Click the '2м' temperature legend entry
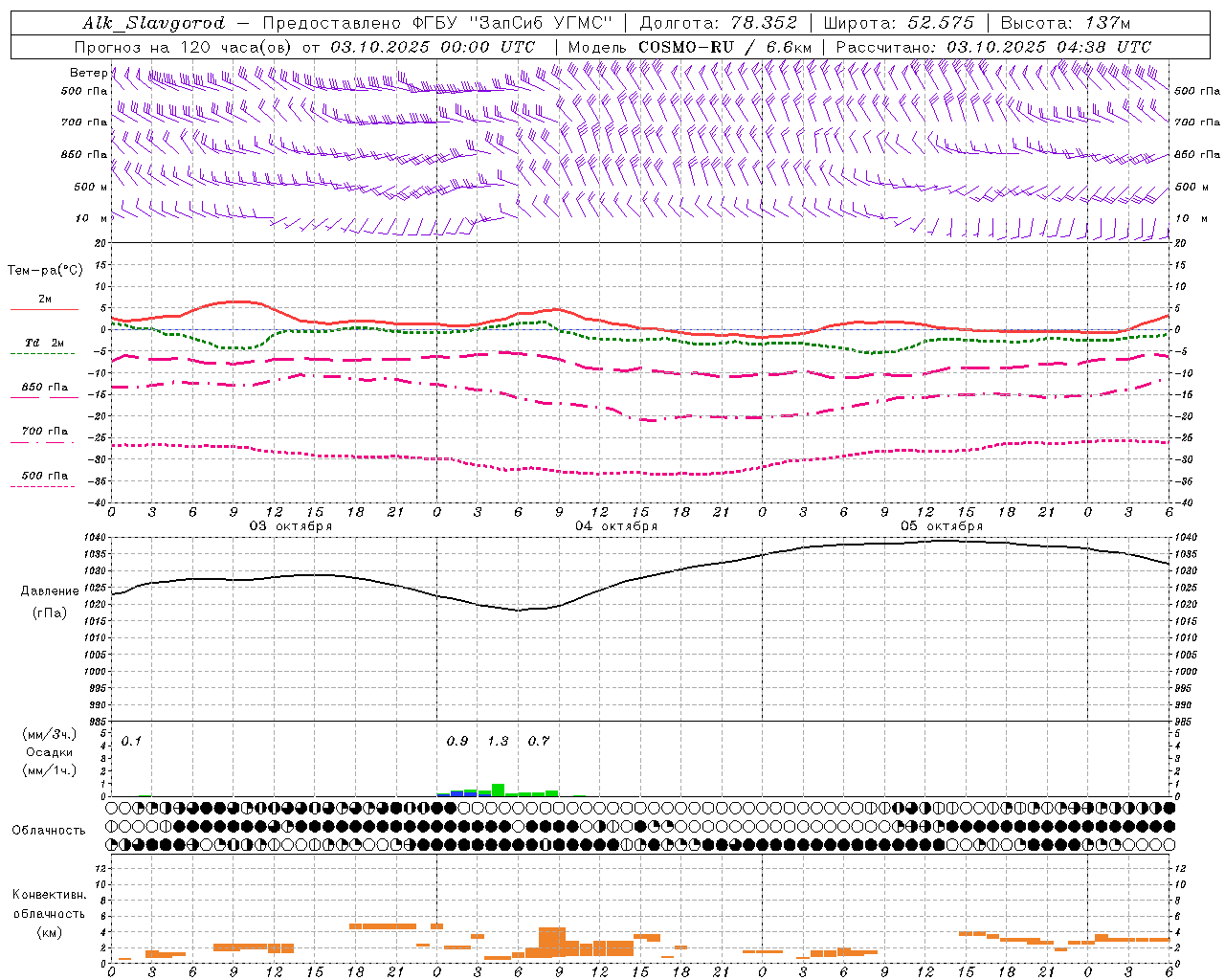The height and width of the screenshot is (980, 1225). 45,300
